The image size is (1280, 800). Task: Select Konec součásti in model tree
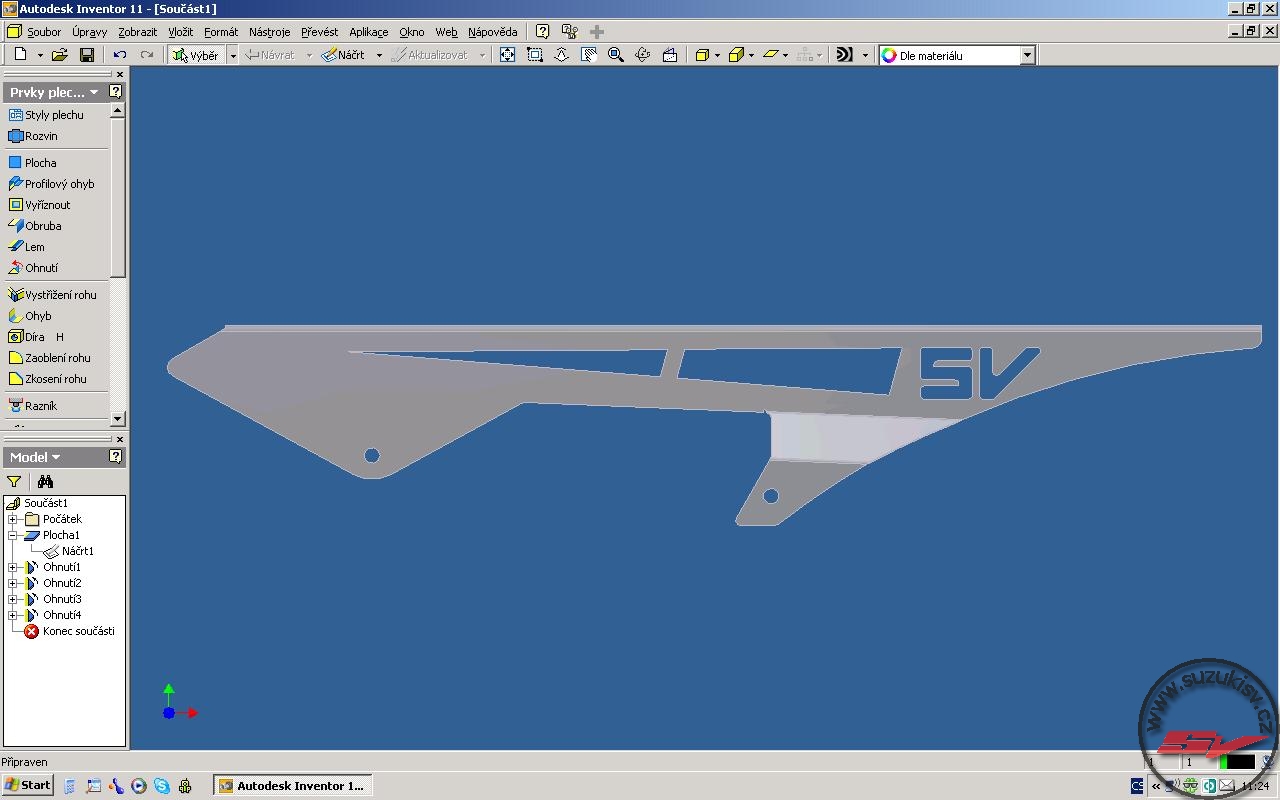(x=77, y=631)
